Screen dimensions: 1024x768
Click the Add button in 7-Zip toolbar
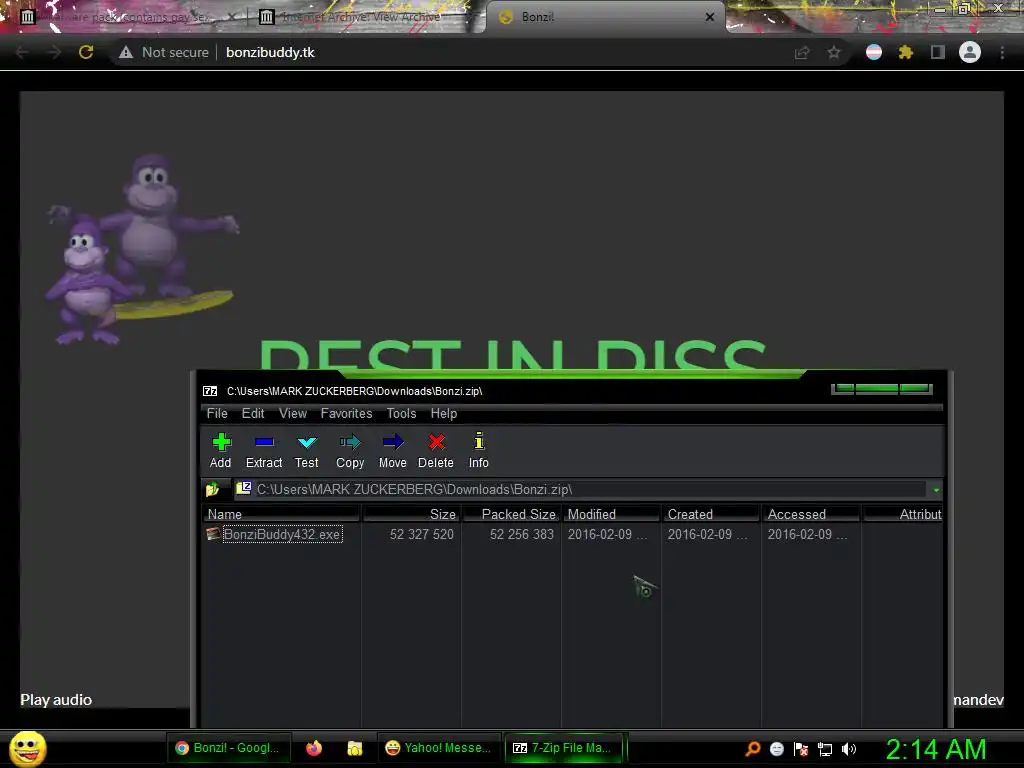pyautogui.click(x=221, y=450)
